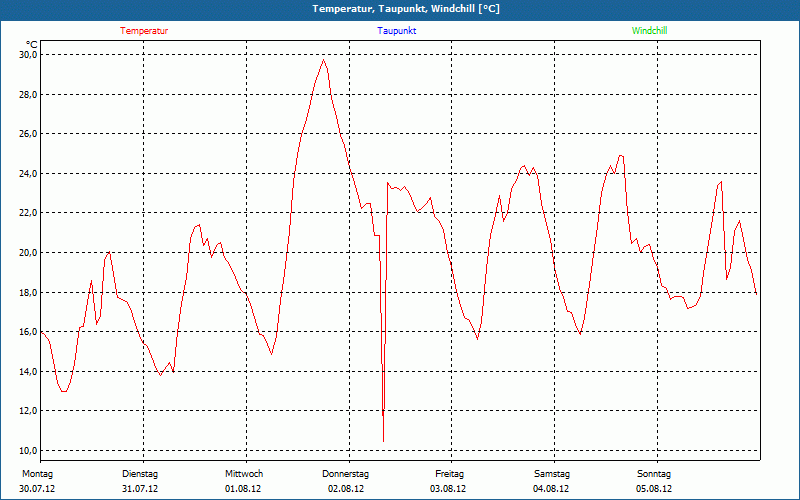Select the 18,0 y-axis value
800x500 pixels.
28,292
